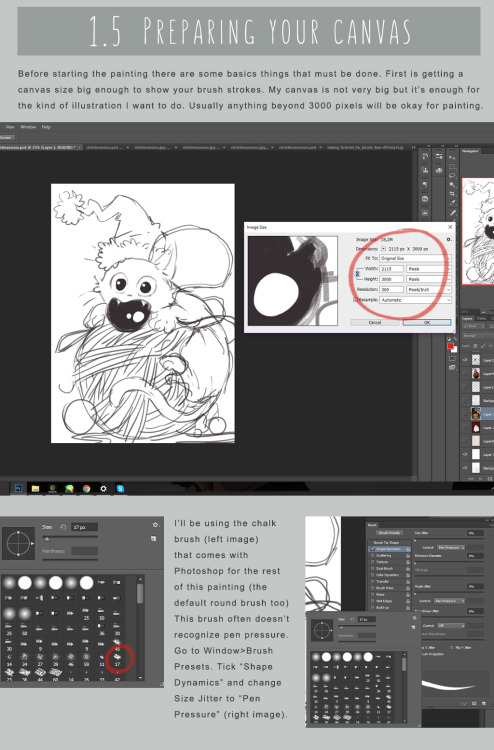Open Photoshop from the Windows taskbar
Screen dimensions: 494x750
point(18,488)
